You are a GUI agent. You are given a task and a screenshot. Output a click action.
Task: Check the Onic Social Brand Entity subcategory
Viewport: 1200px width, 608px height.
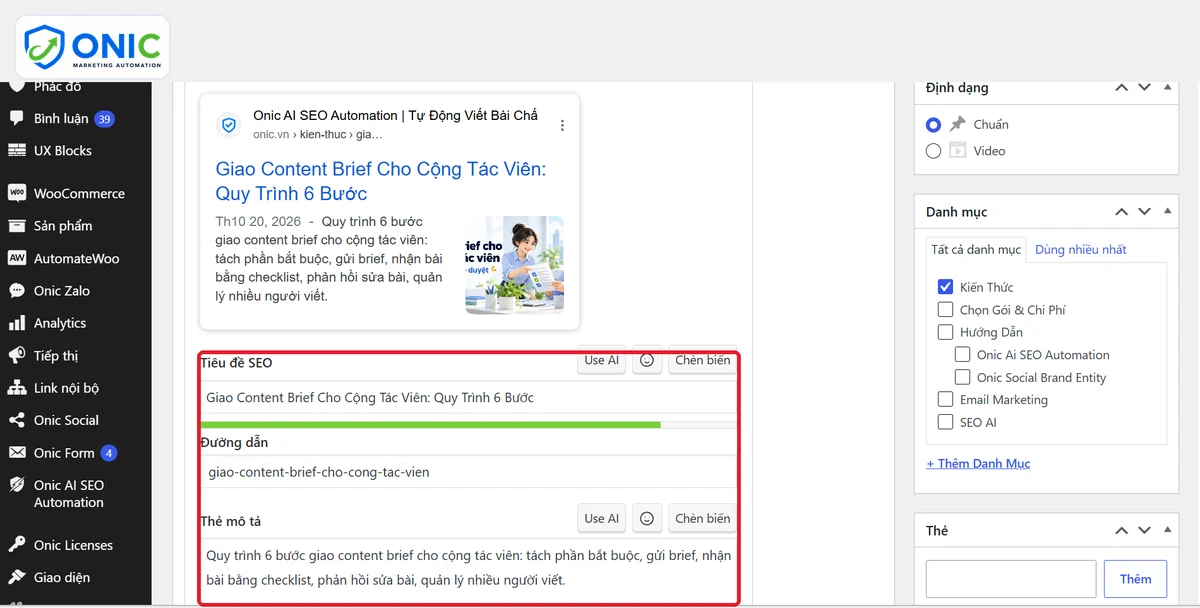[962, 377]
